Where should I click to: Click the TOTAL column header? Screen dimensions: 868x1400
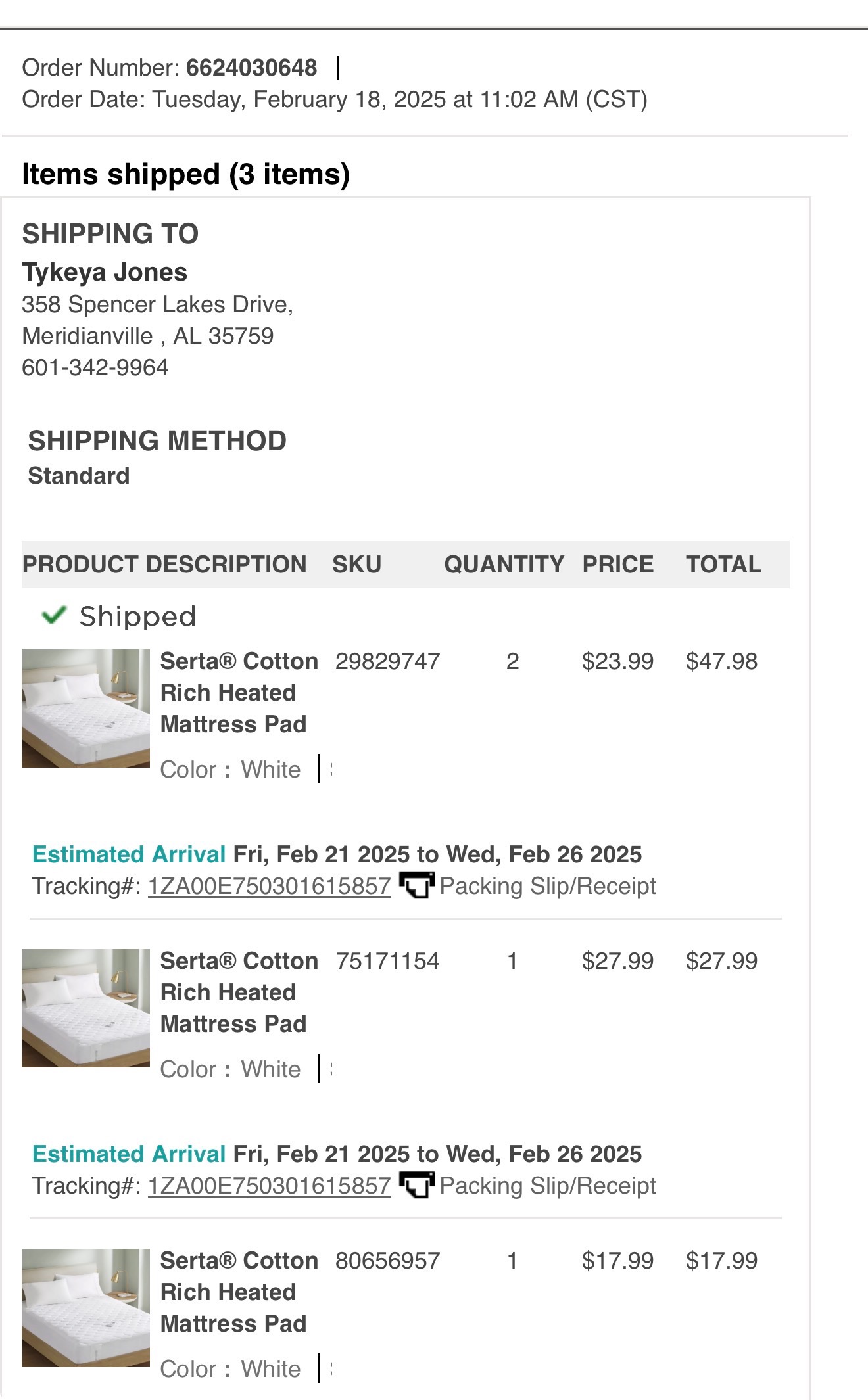[x=724, y=565]
